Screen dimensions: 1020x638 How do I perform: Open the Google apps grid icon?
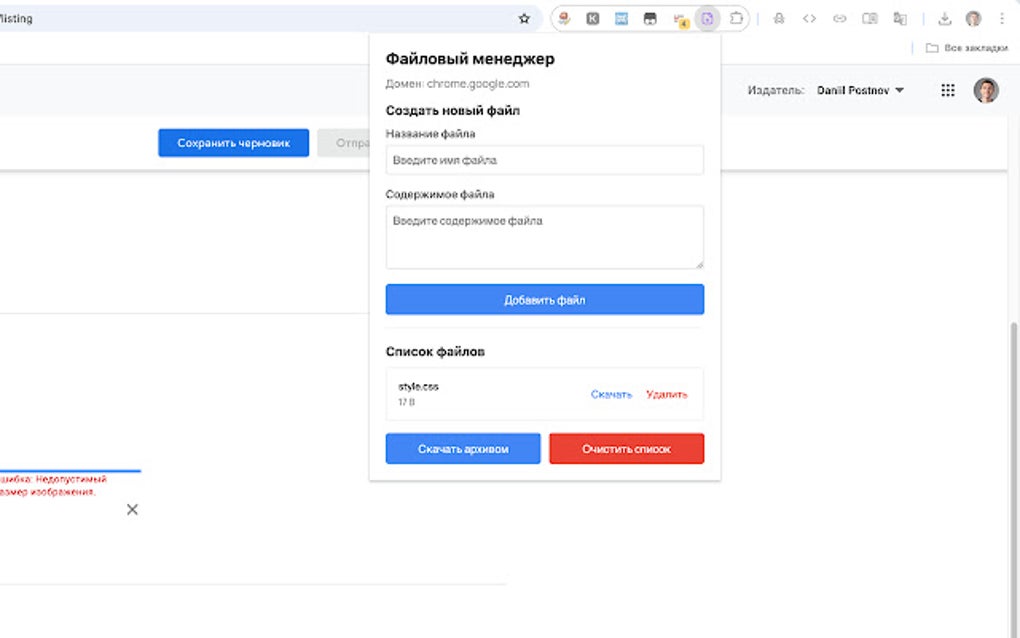pyautogui.click(x=947, y=90)
